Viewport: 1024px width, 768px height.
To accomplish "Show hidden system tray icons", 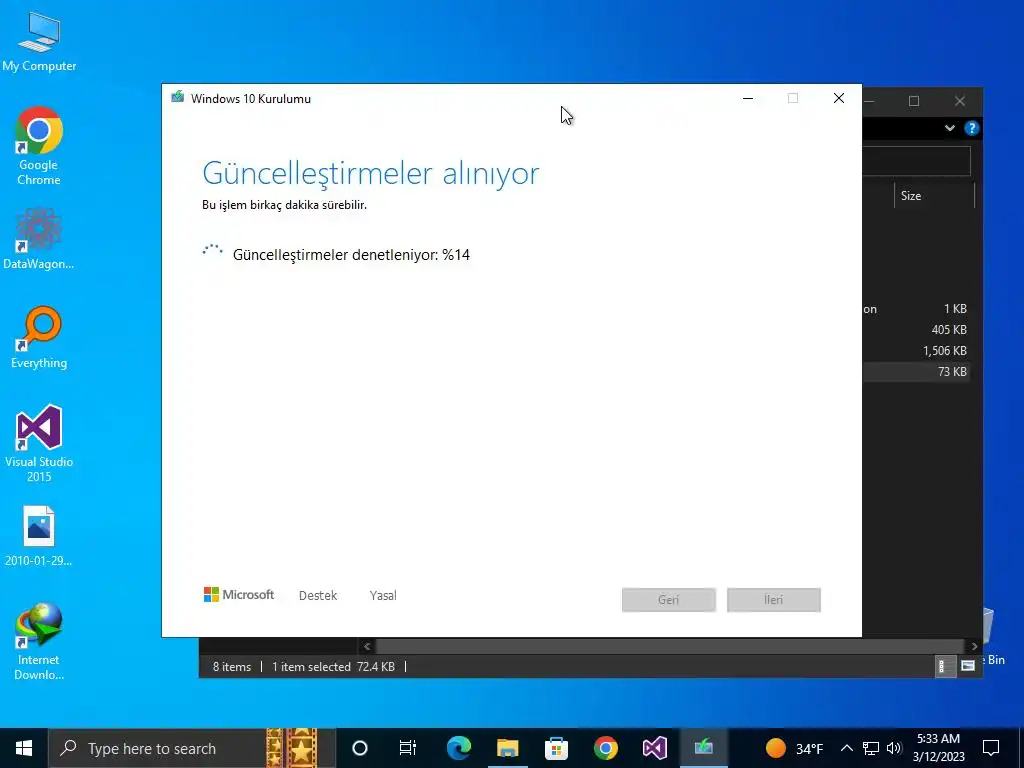I will pyautogui.click(x=846, y=748).
